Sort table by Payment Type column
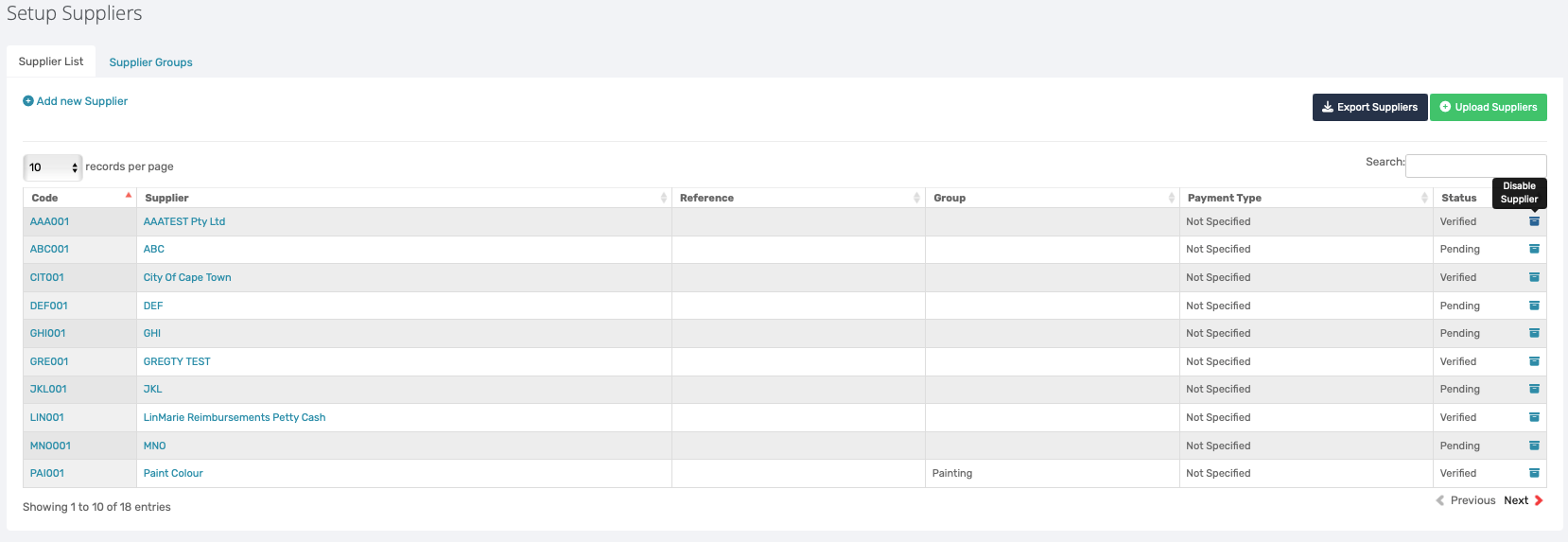The width and height of the screenshot is (1568, 542). click(1306, 198)
